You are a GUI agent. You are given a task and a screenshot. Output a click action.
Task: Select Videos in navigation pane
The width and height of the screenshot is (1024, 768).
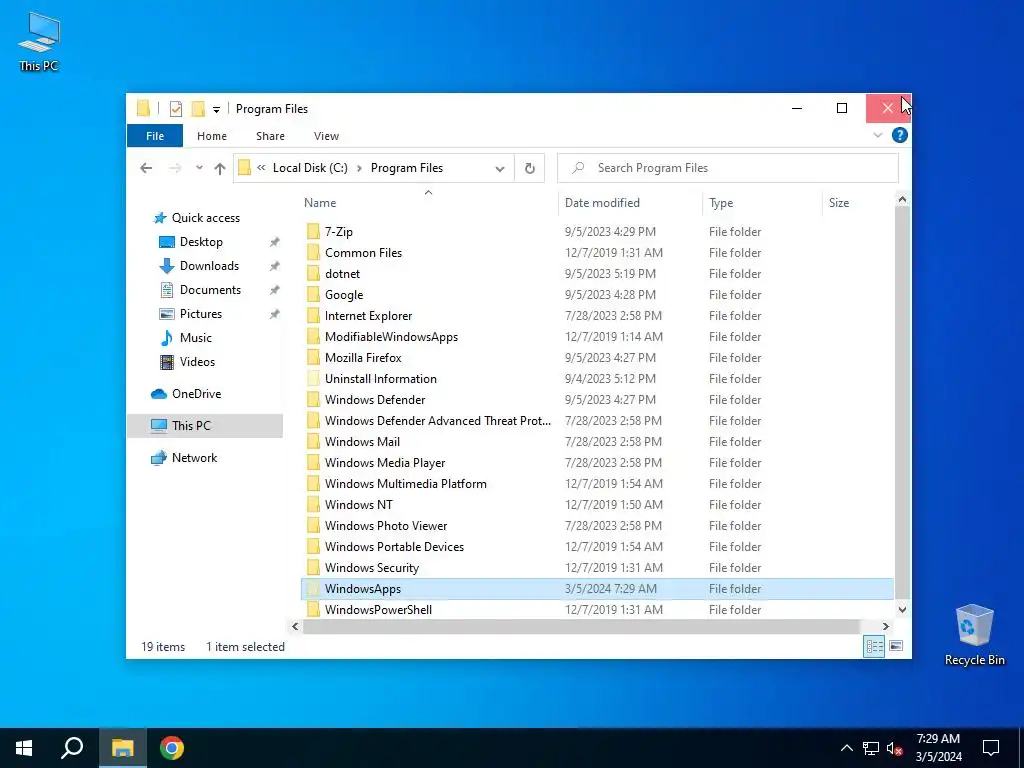tap(197, 362)
